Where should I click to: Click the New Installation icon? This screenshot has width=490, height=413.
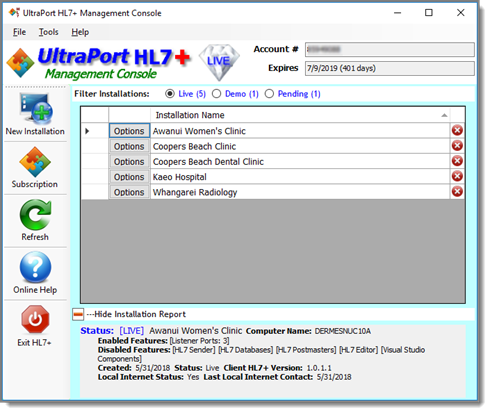[36, 108]
